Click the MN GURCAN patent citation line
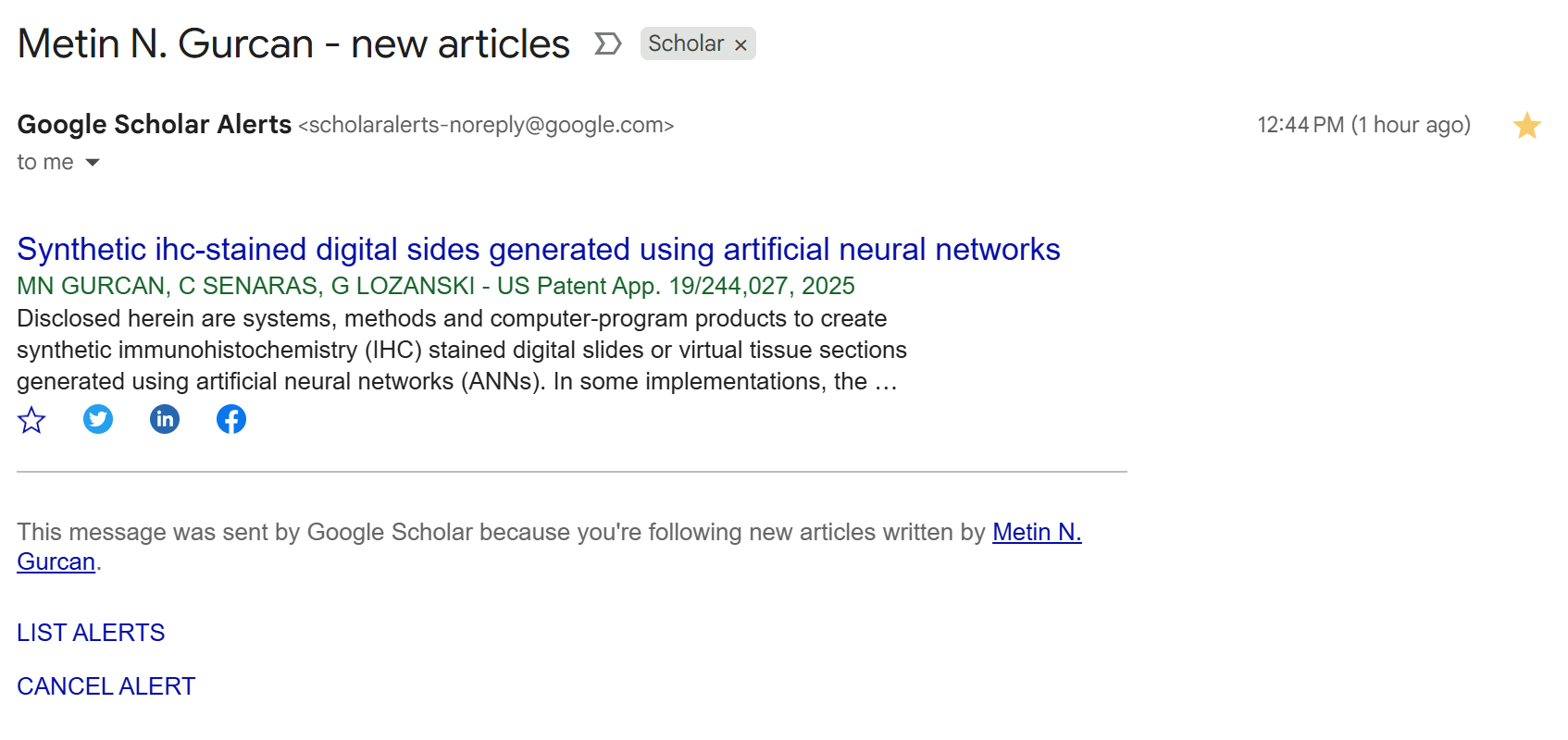 click(x=435, y=286)
